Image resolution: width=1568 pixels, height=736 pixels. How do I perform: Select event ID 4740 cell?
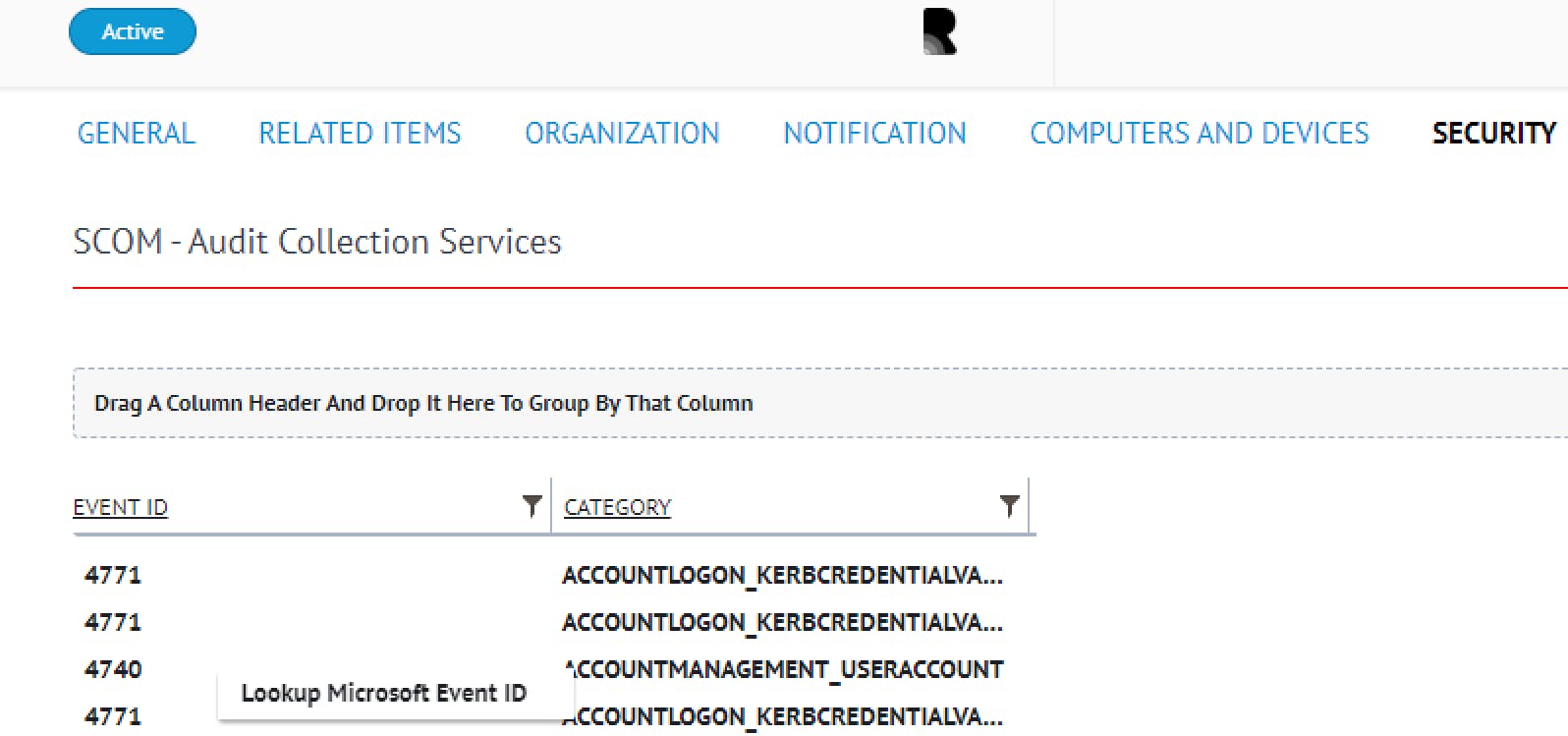click(113, 669)
